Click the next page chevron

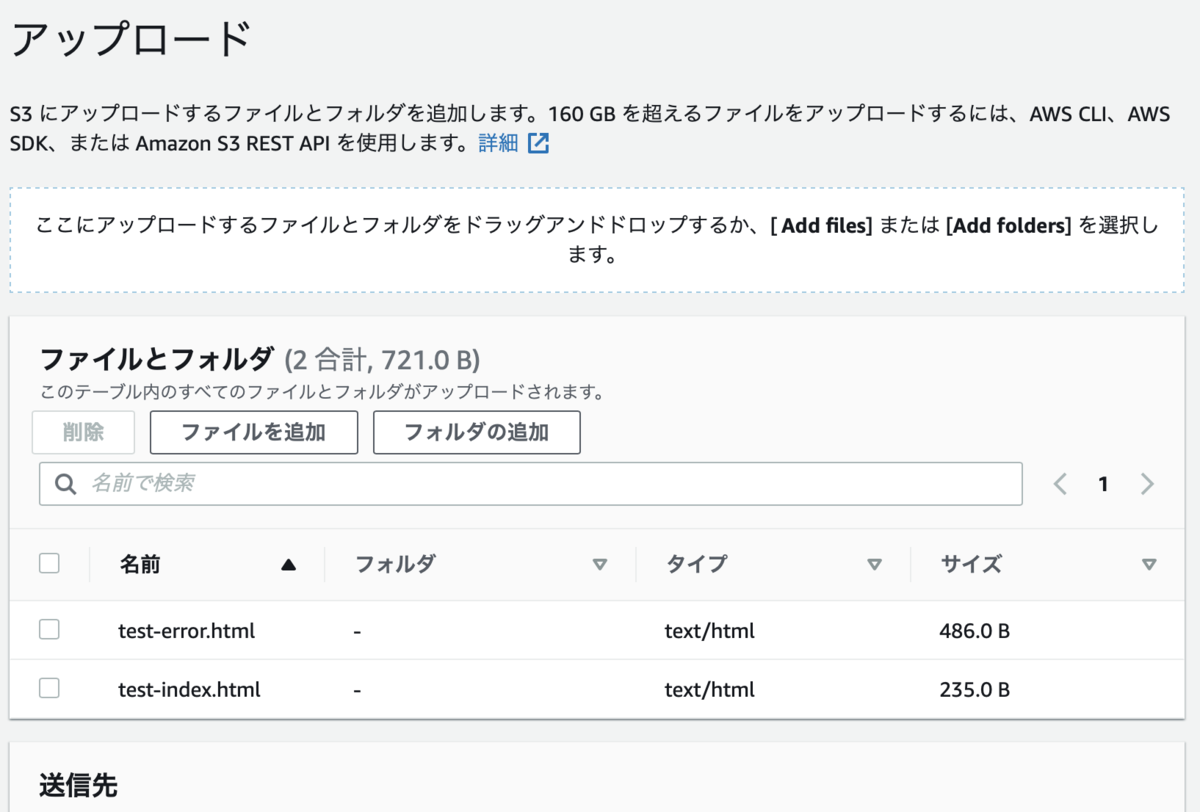pyautogui.click(x=1147, y=484)
